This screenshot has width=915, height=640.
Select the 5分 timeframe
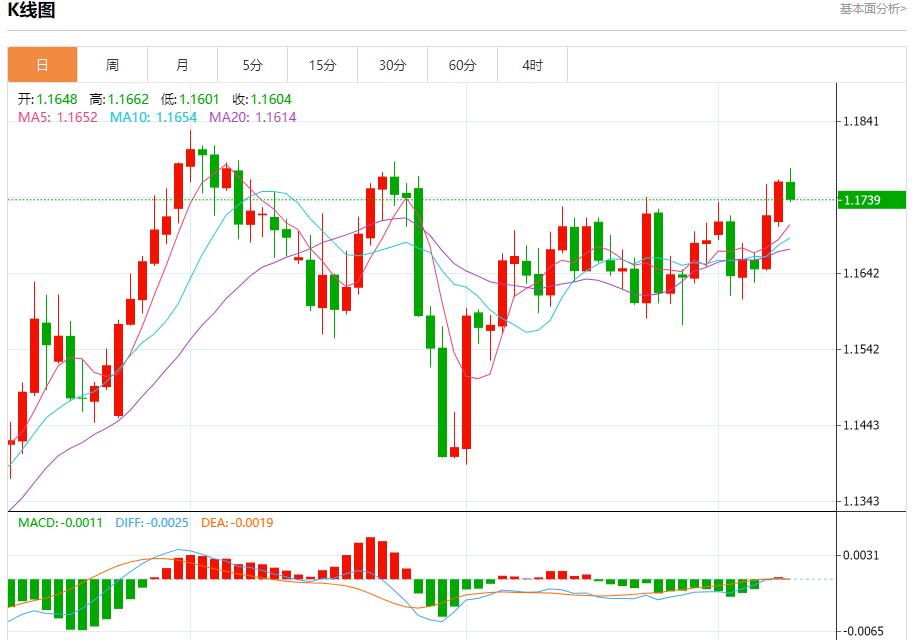pos(251,64)
